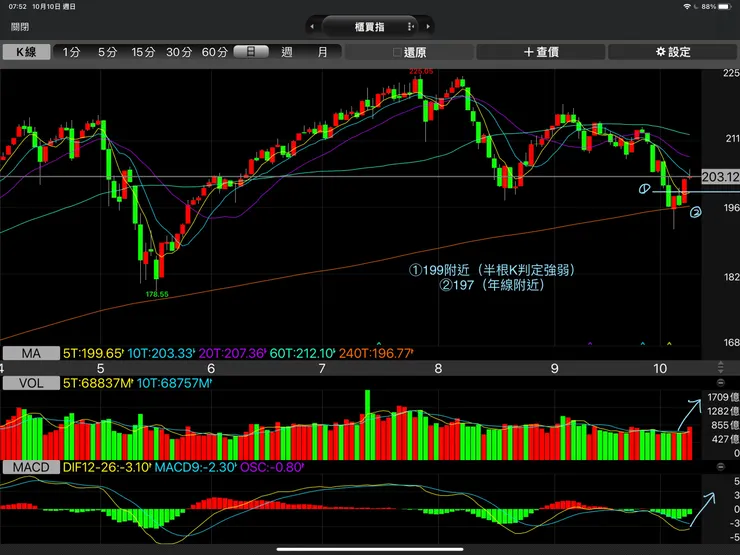Select the daily 日 timeframe
Image resolution: width=740 pixels, height=555 pixels.
pos(251,52)
